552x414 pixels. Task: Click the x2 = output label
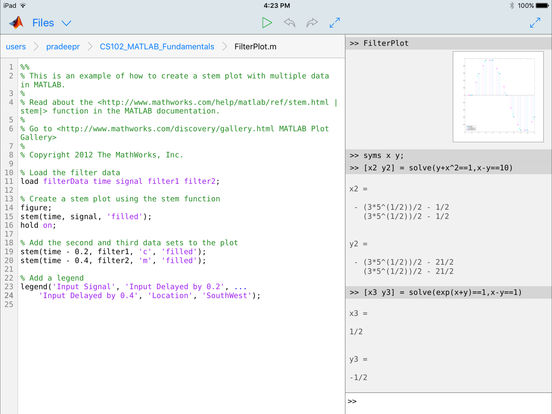(x=358, y=189)
